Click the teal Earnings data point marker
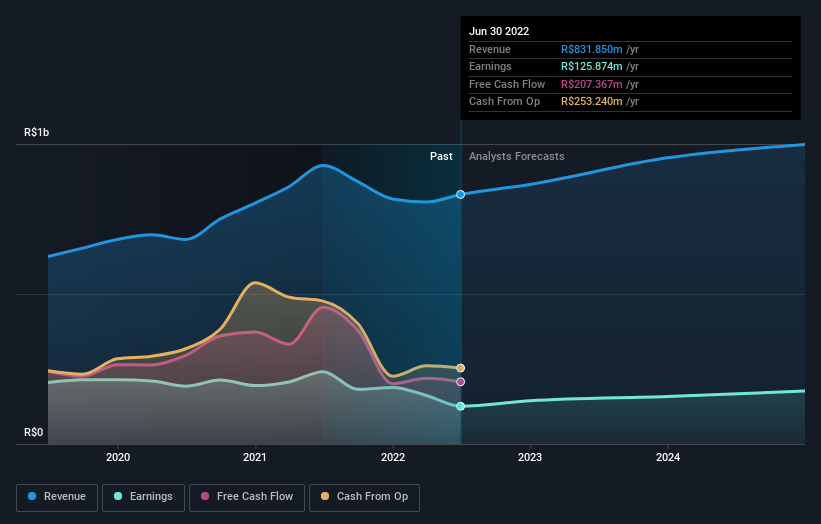This screenshot has width=821, height=524. (x=460, y=406)
